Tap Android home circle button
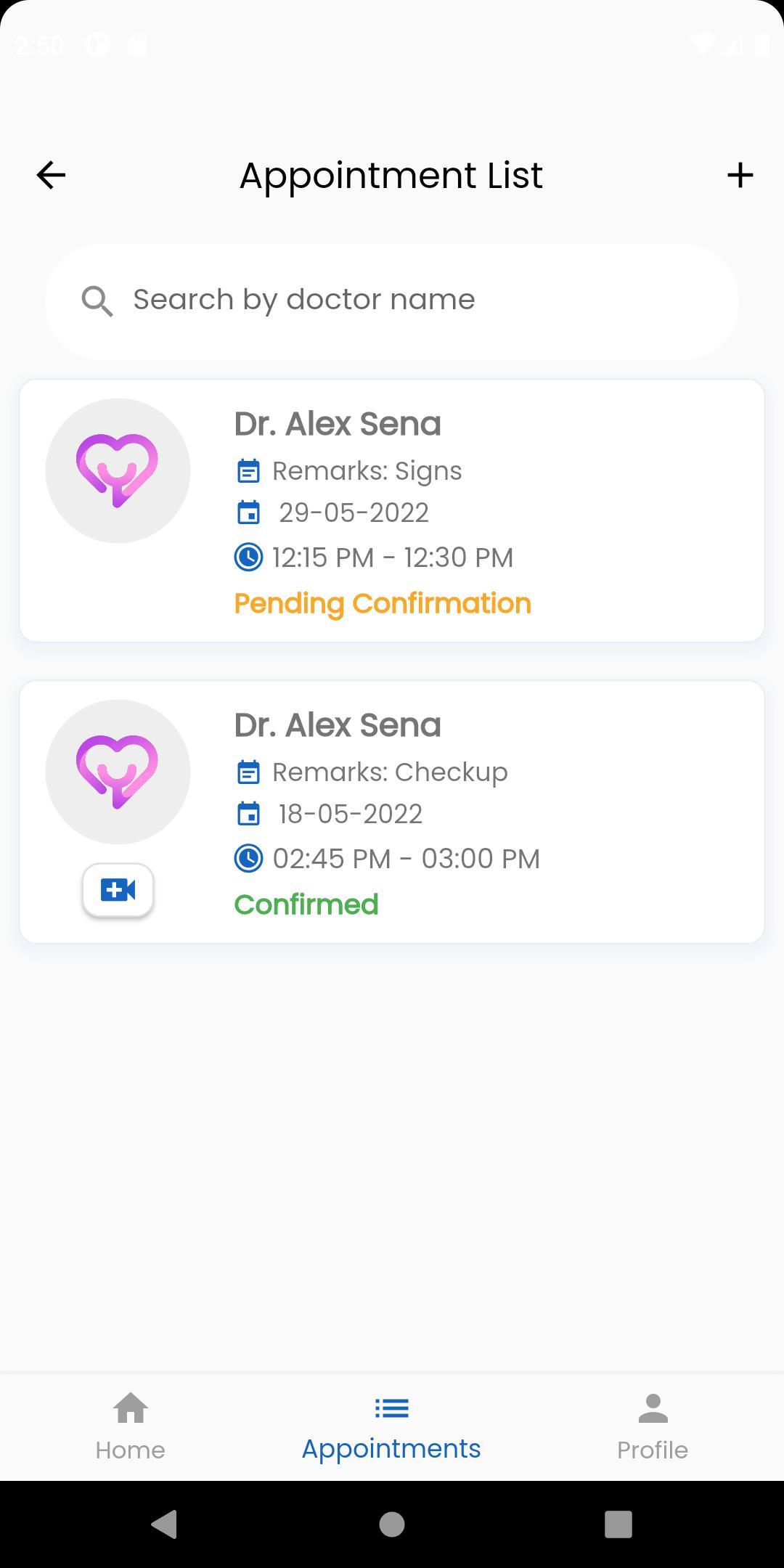This screenshot has width=784, height=1568. [392, 1524]
